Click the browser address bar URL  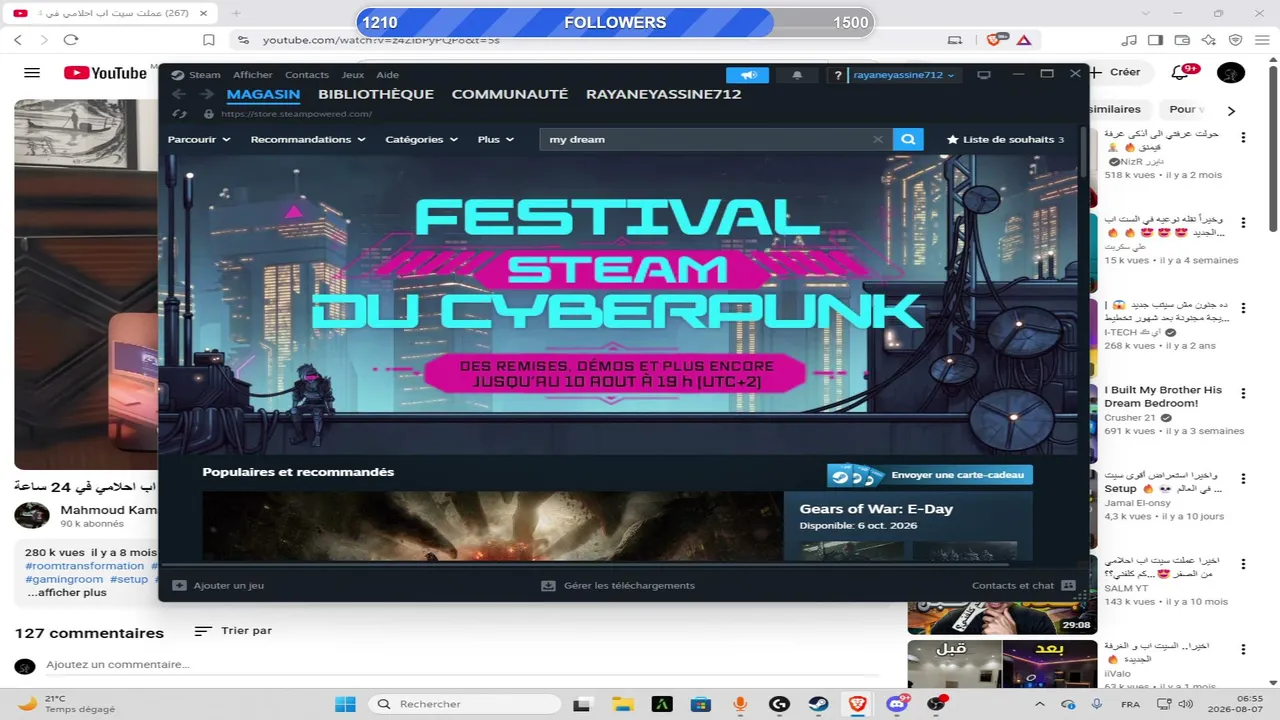click(381, 40)
